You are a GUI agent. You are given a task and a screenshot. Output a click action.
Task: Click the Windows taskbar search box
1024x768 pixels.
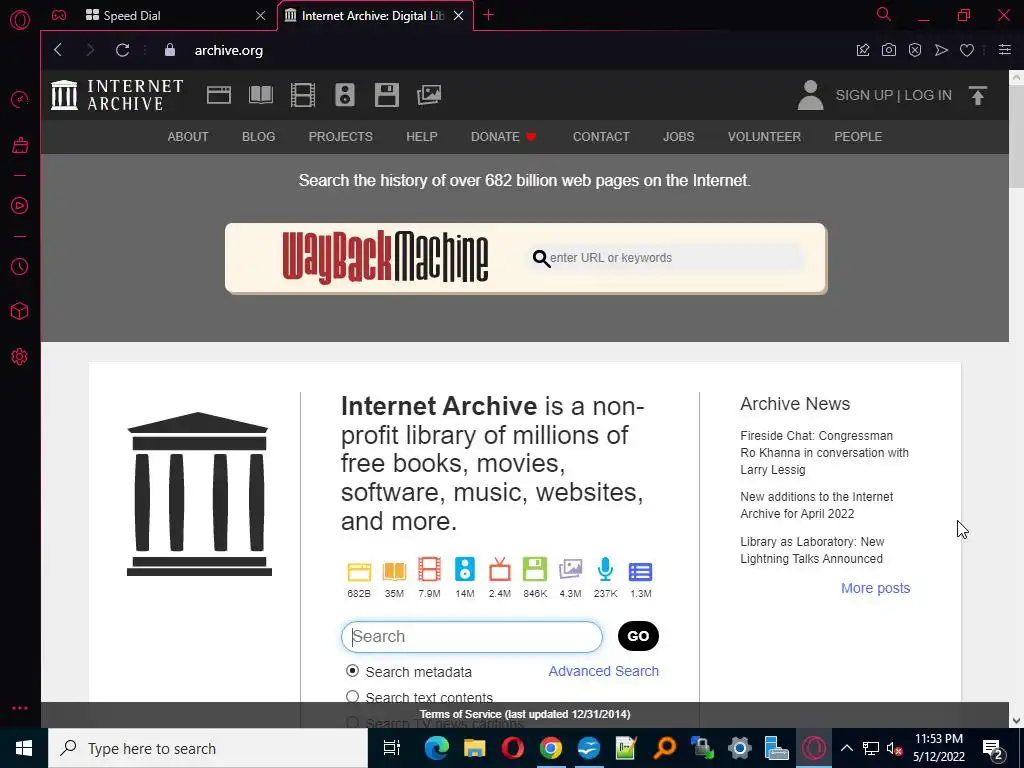pyautogui.click(x=208, y=748)
